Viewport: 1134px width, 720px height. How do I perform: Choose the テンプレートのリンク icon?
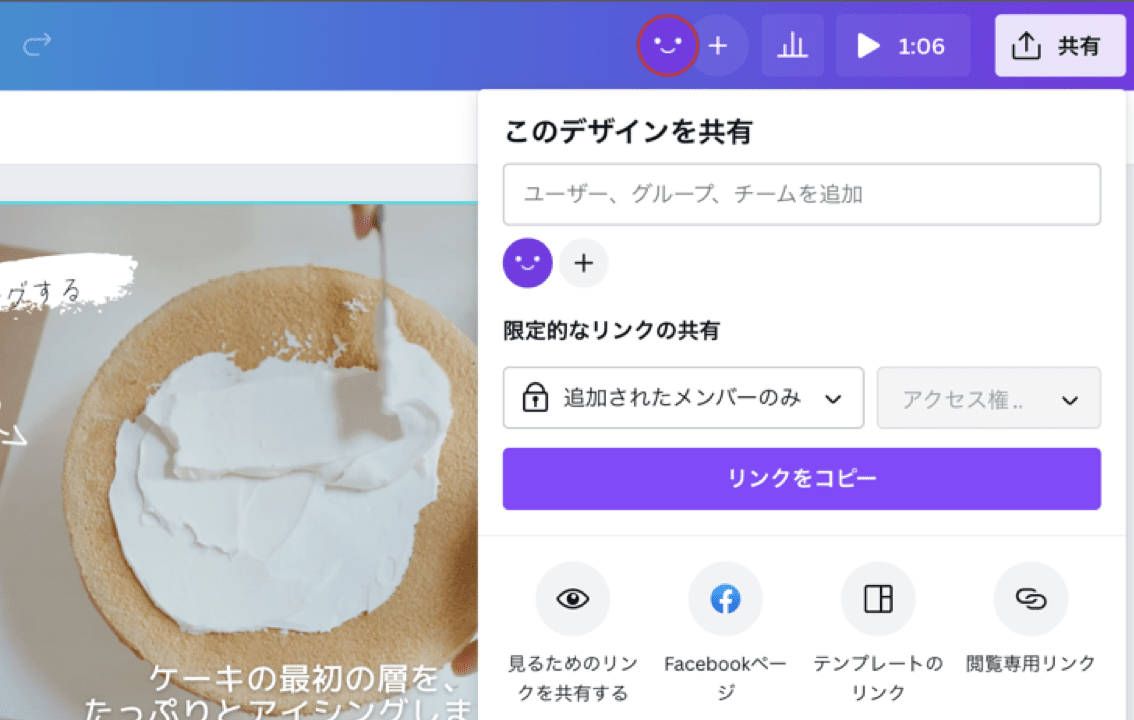[x=878, y=599]
